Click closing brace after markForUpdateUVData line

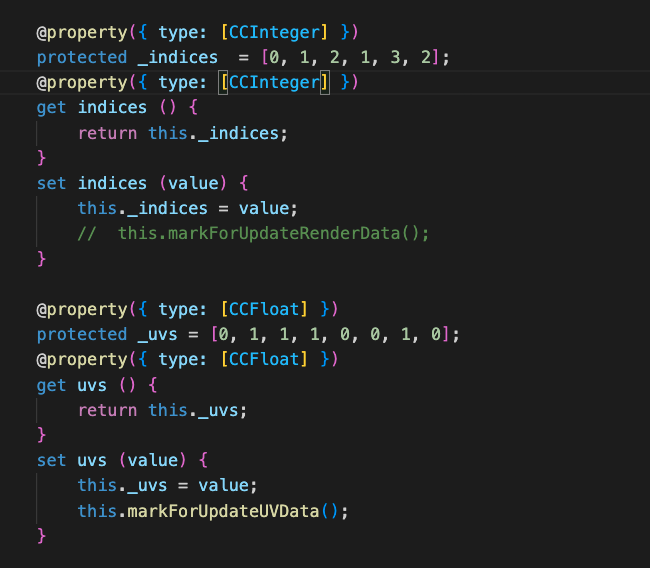coord(41,536)
